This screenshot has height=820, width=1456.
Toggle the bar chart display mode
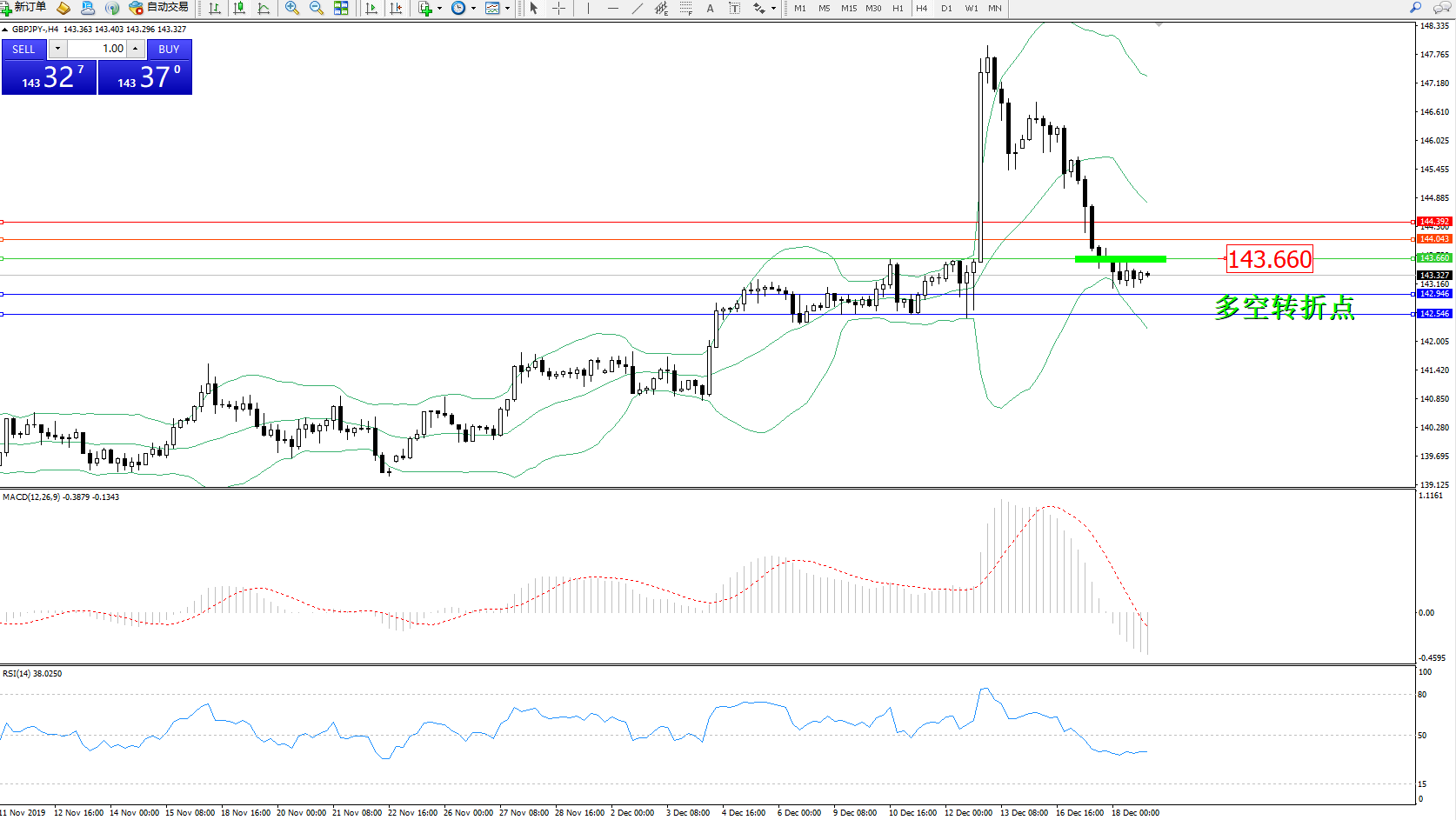215,8
